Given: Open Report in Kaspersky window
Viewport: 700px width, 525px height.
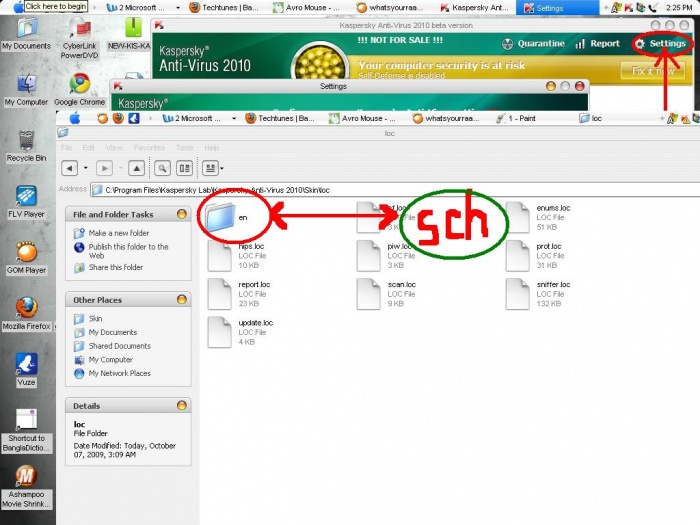Looking at the screenshot, I should 597,44.
